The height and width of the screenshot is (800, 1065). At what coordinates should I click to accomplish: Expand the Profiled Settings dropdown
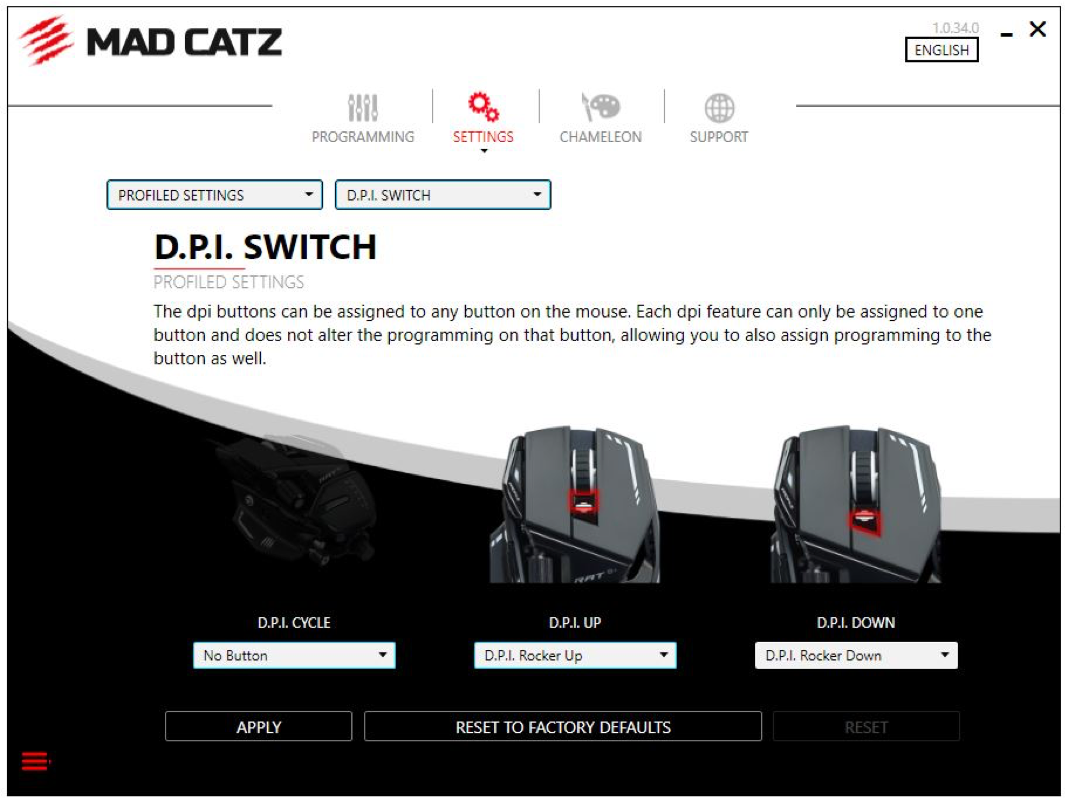pyautogui.click(x=215, y=195)
